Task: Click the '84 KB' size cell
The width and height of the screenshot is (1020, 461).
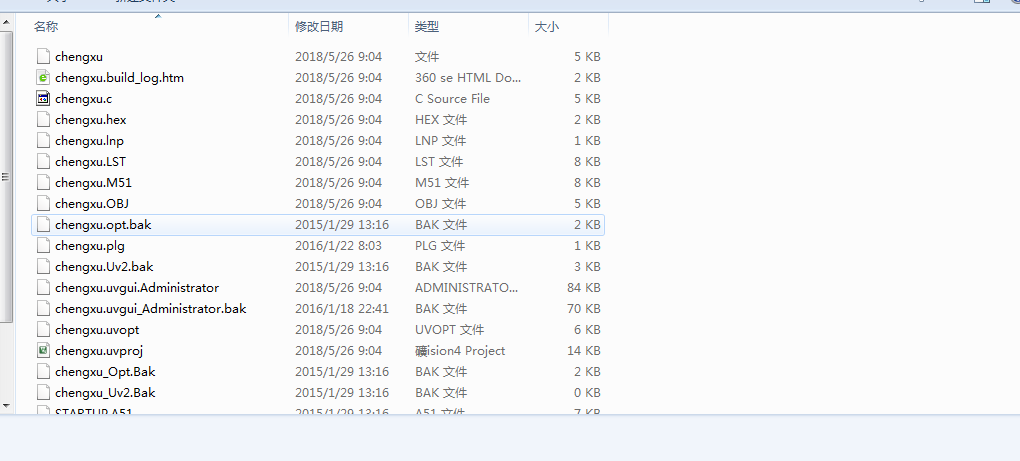Action: pos(584,287)
